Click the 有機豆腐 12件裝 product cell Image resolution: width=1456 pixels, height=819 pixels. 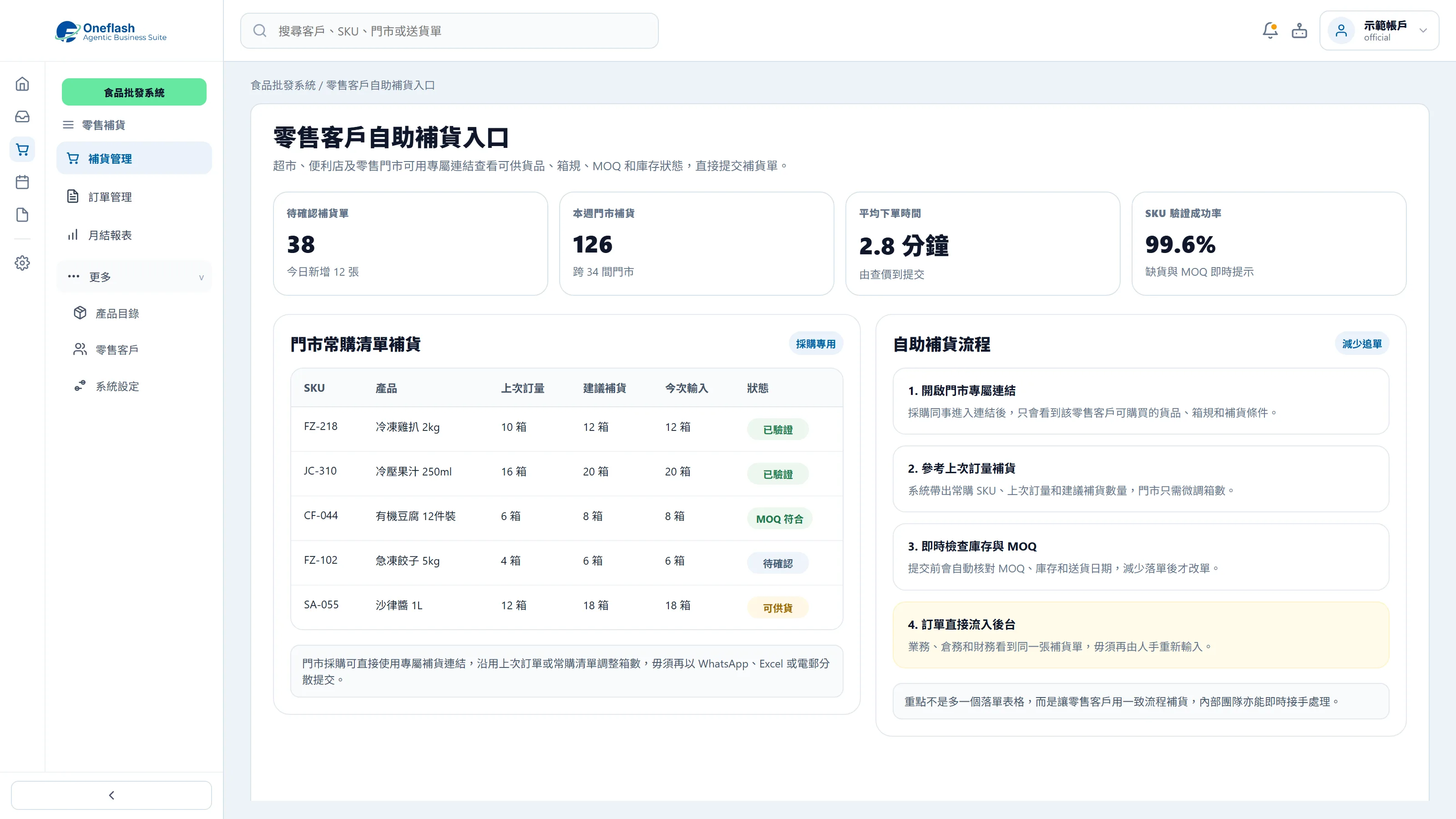click(x=415, y=516)
